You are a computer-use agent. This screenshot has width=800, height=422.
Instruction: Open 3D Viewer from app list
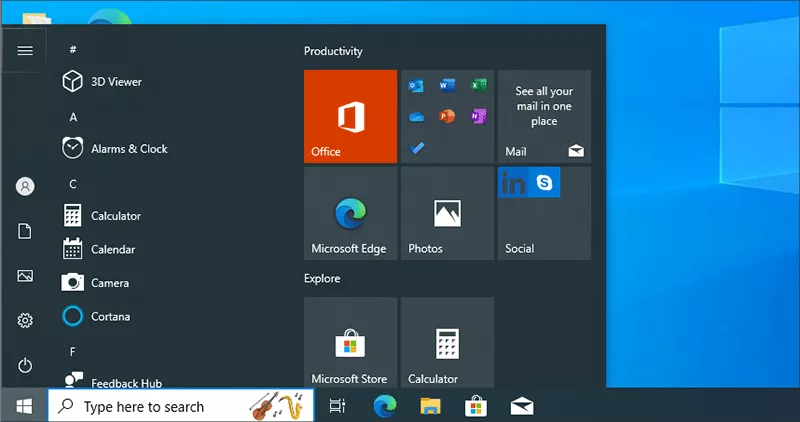click(x=102, y=82)
